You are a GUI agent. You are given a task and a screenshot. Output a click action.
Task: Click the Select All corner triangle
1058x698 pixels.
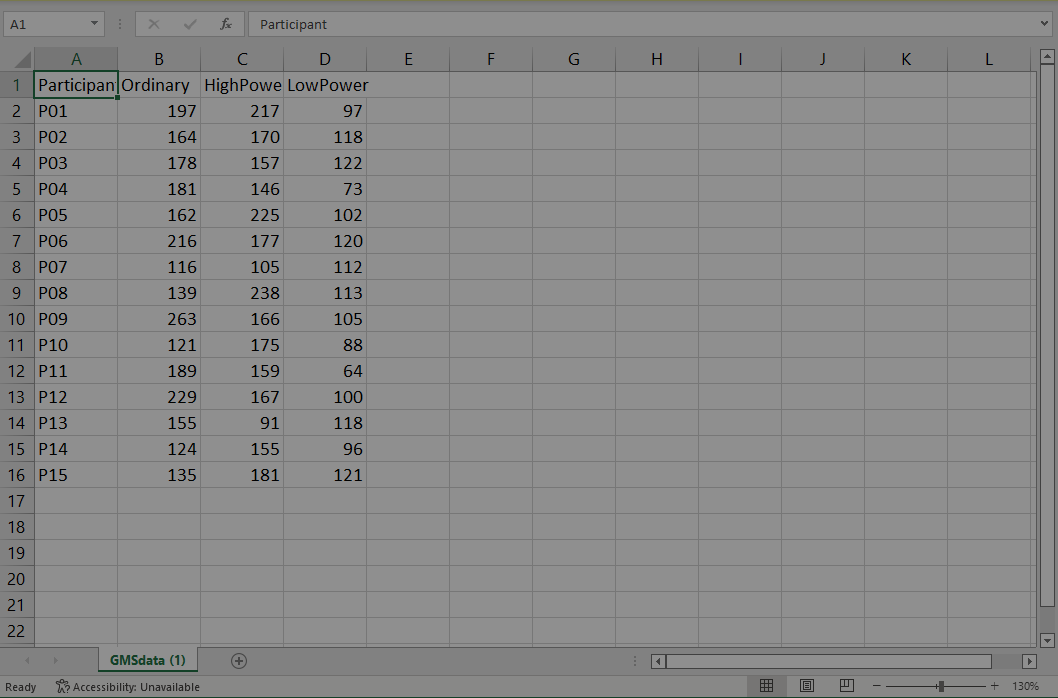tap(22, 59)
